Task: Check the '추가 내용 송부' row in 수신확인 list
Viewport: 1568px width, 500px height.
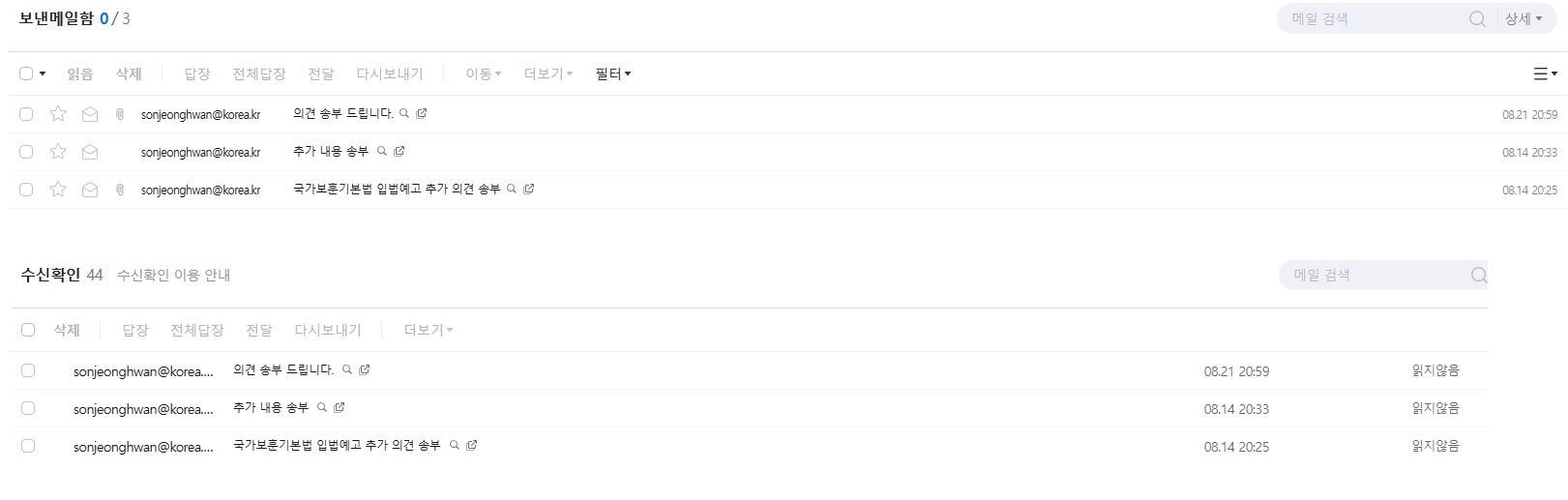Action: 28,408
